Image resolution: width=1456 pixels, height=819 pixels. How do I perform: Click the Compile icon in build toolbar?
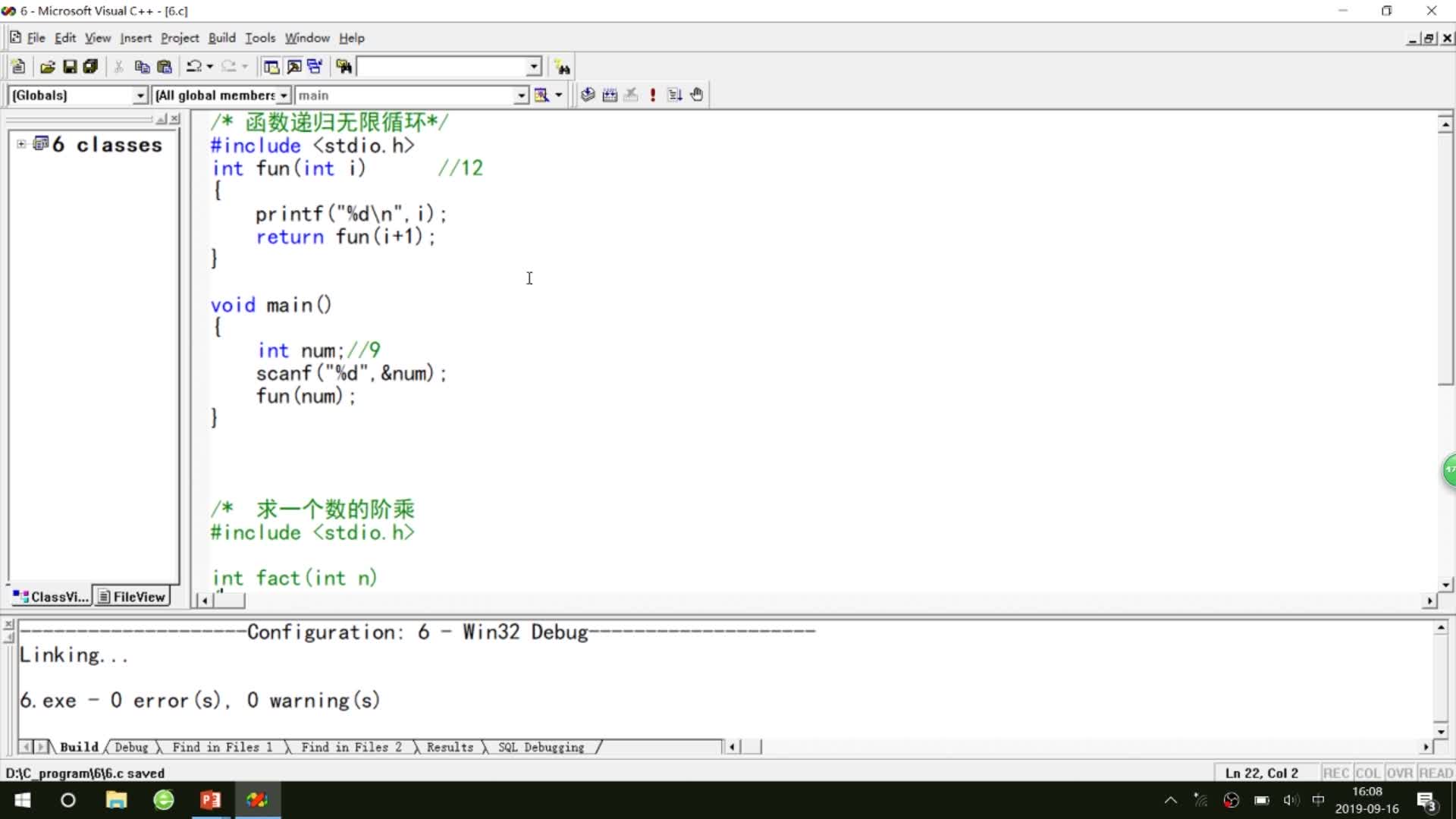(x=588, y=95)
